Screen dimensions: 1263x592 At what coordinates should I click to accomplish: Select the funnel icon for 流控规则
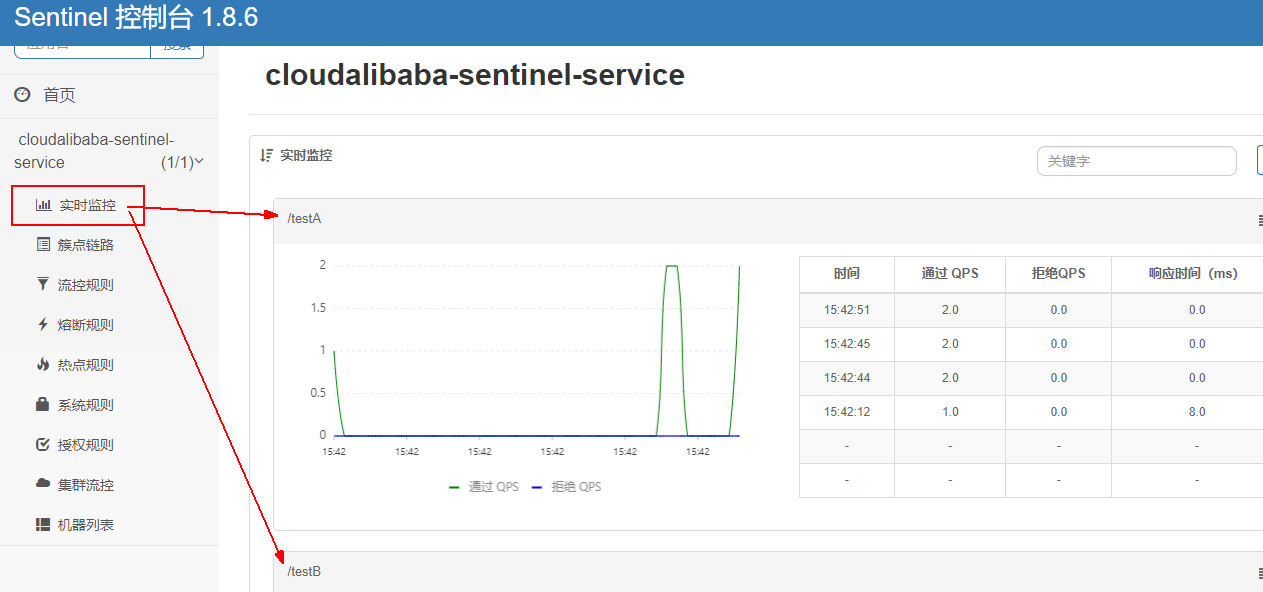tap(43, 284)
